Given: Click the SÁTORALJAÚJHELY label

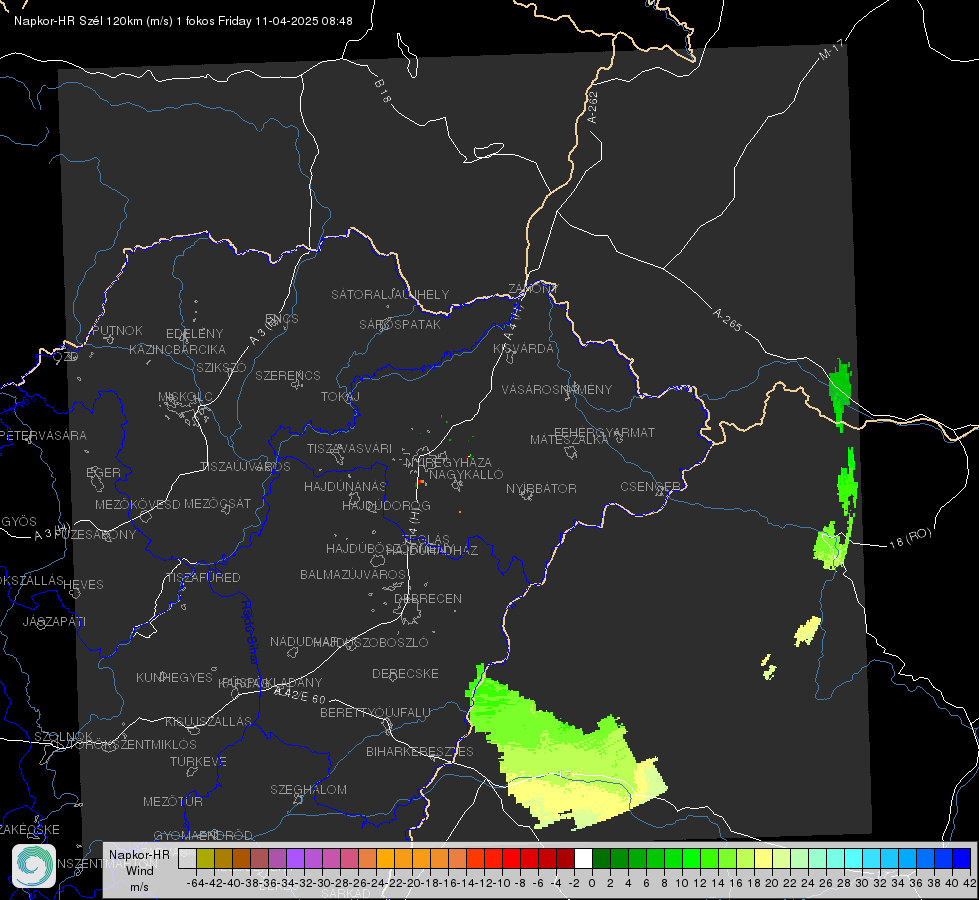Looking at the screenshot, I should point(390,294).
